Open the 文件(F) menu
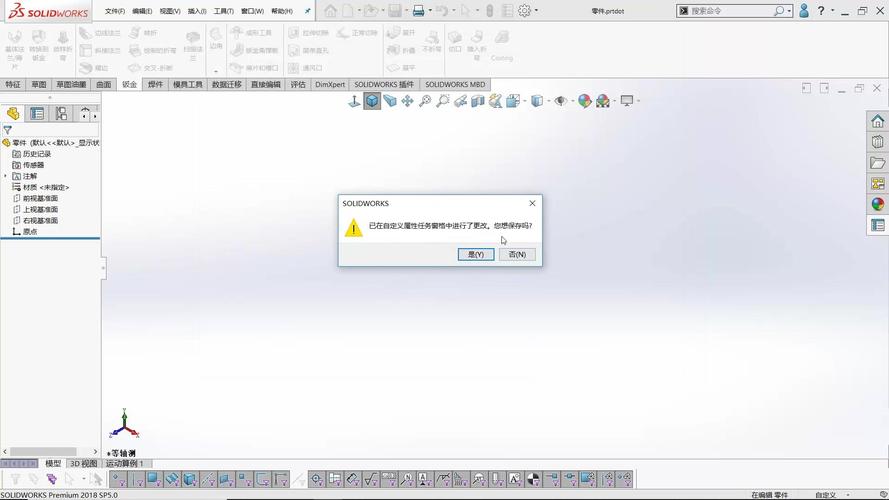This screenshot has height=500, width=889. point(115,11)
